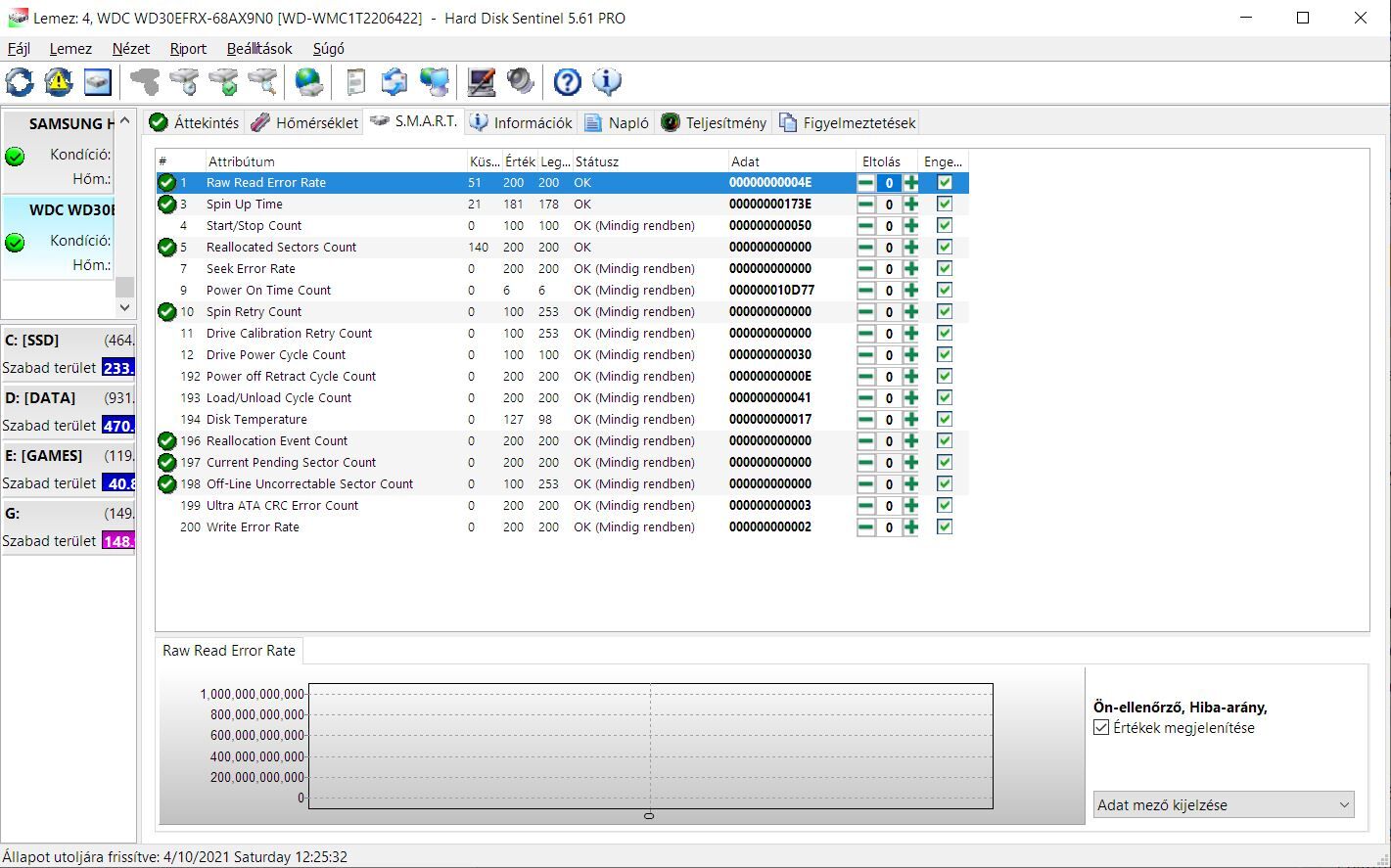Screen dimensions: 1391x868
Task: Click green health icon of SAMSUNG disk
Action: coord(15,157)
